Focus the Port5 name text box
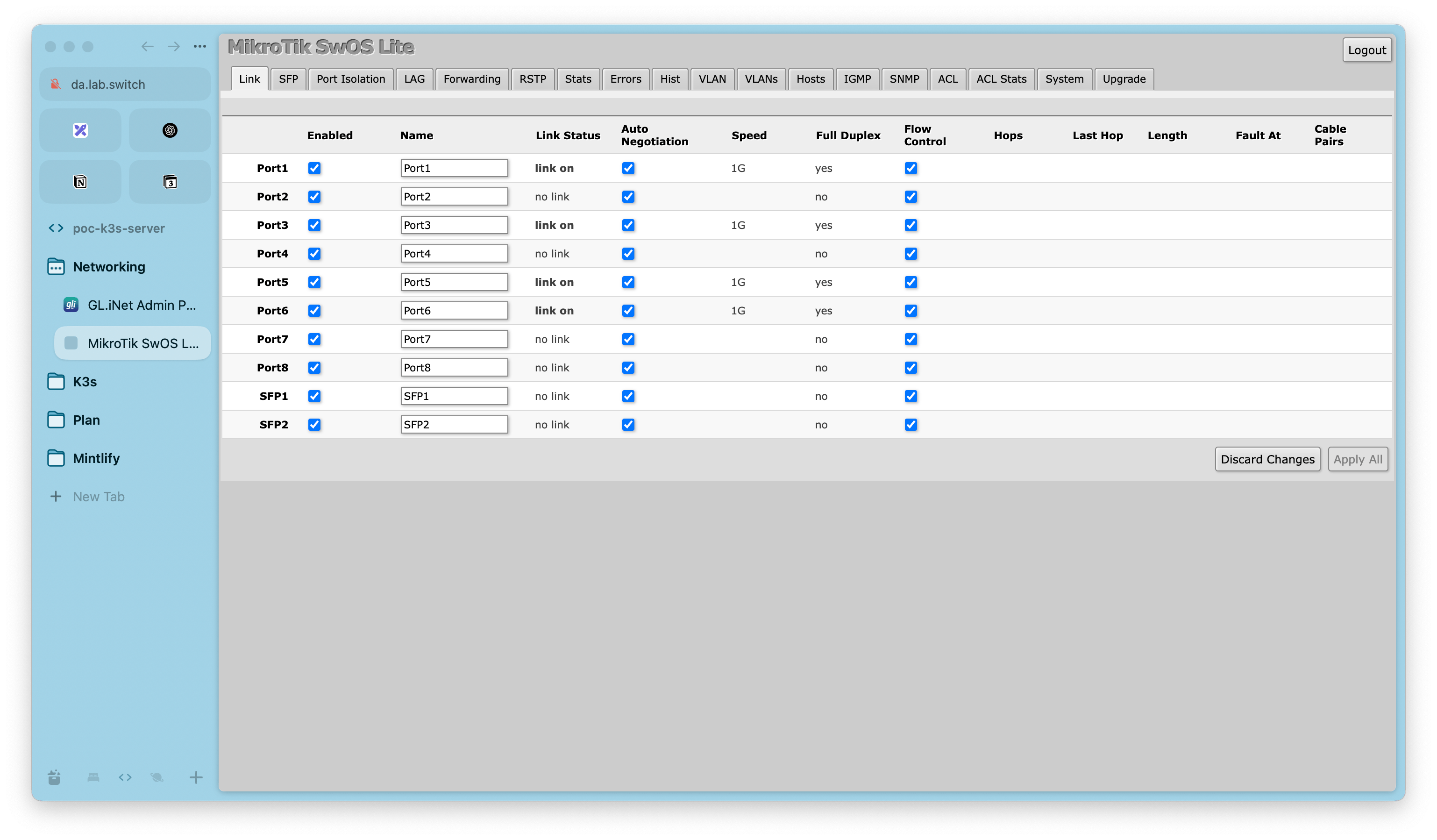1437x840 pixels. click(x=454, y=282)
